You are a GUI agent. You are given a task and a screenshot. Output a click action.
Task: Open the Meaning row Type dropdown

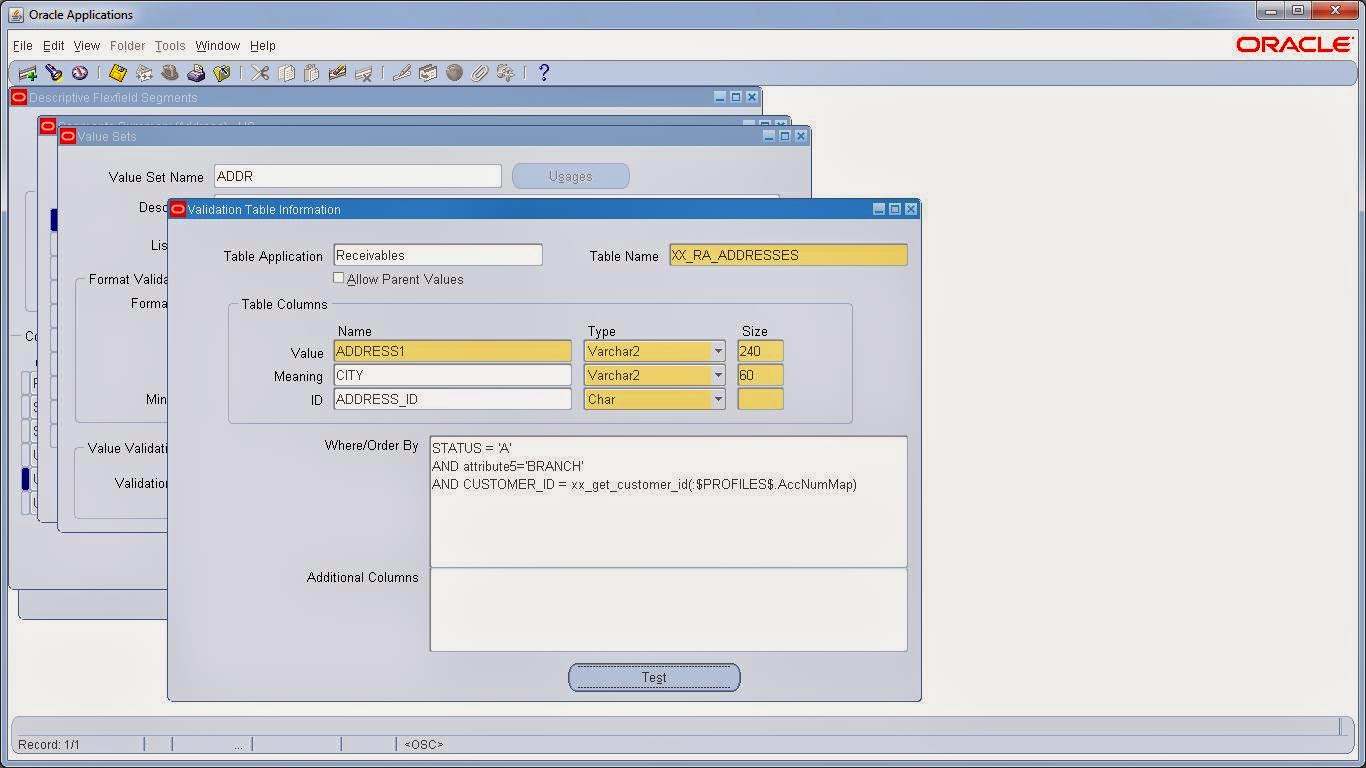coord(718,375)
